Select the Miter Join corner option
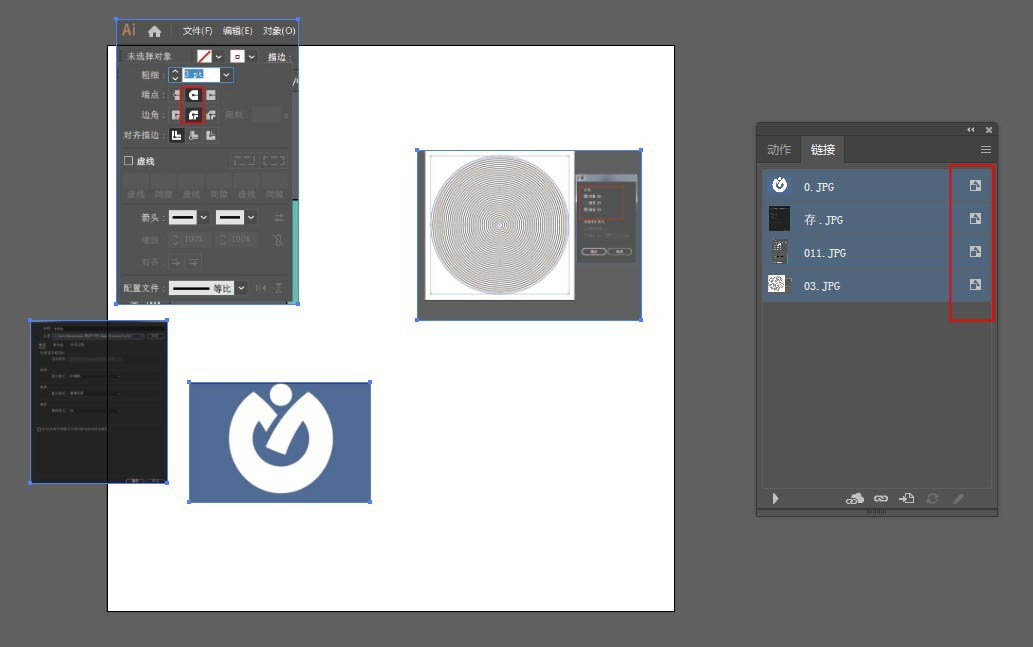 pos(176,115)
